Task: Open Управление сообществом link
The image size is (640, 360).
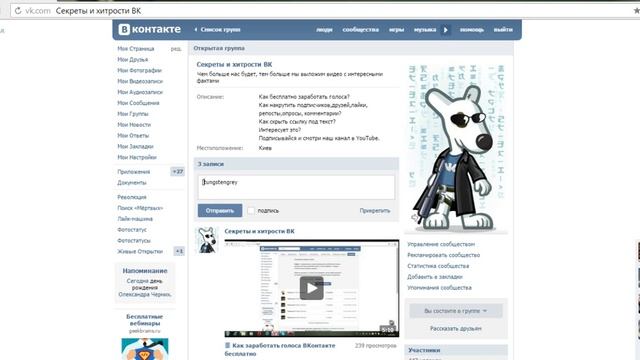Action: coord(441,244)
